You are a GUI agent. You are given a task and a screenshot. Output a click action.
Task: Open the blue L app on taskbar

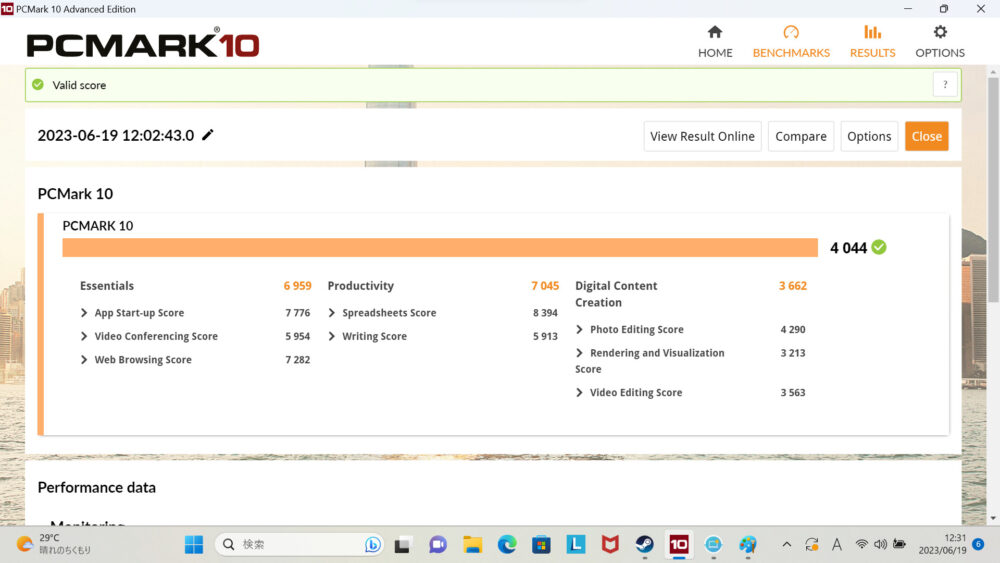pos(576,545)
